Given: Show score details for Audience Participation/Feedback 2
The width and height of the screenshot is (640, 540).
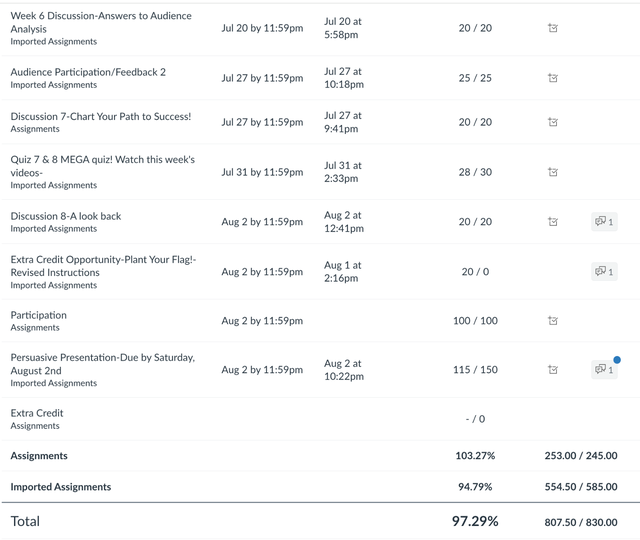Looking at the screenshot, I should click(x=553, y=78).
